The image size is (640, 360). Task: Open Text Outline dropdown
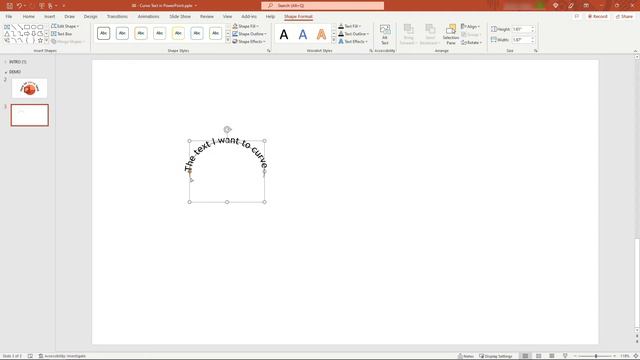coord(353,34)
